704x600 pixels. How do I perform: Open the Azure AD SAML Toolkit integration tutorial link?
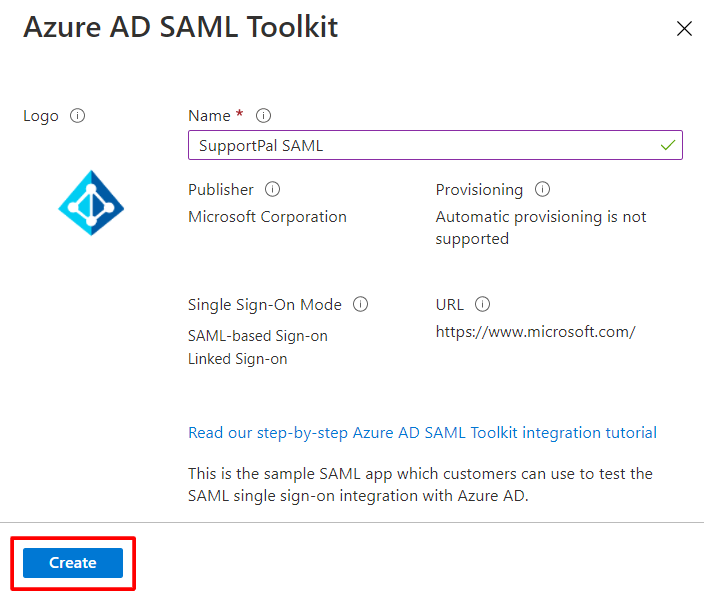pyautogui.click(x=422, y=433)
